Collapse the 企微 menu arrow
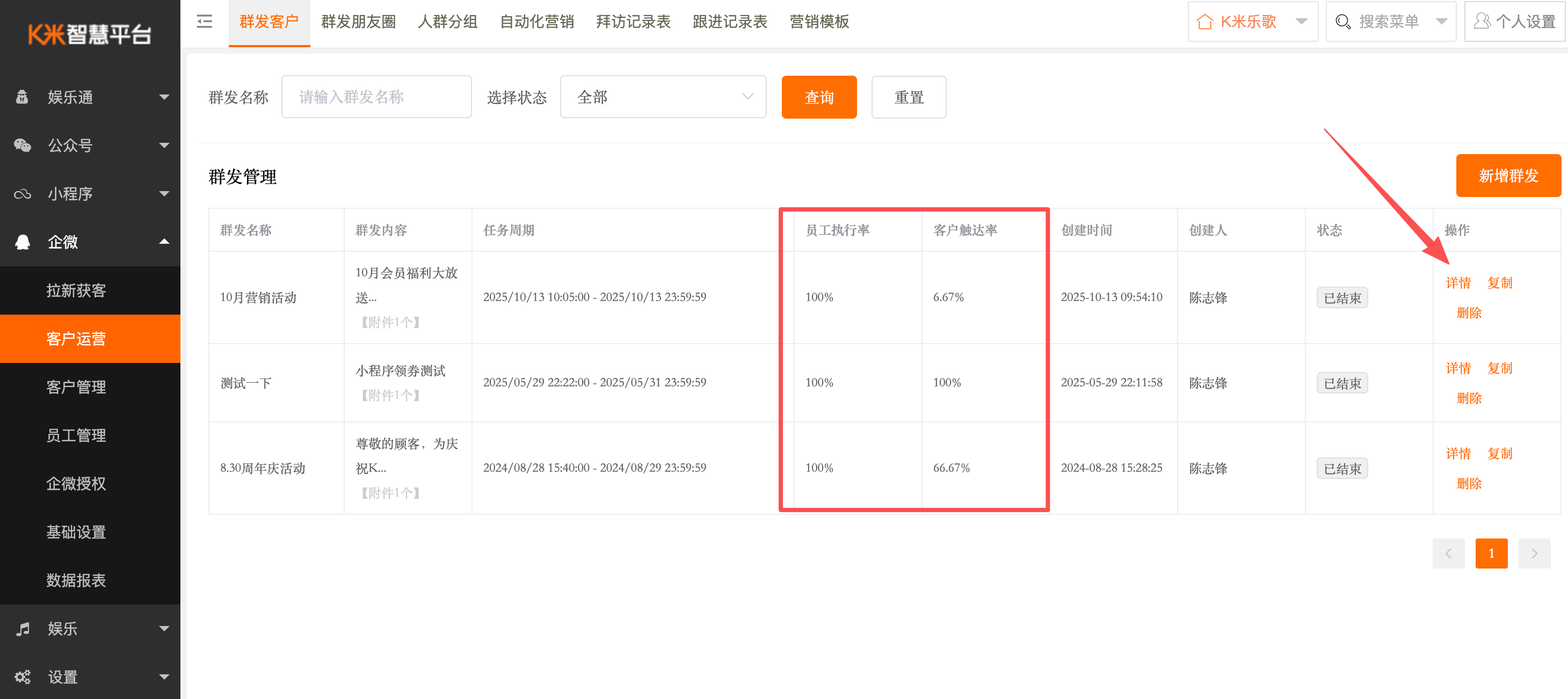 coord(164,242)
